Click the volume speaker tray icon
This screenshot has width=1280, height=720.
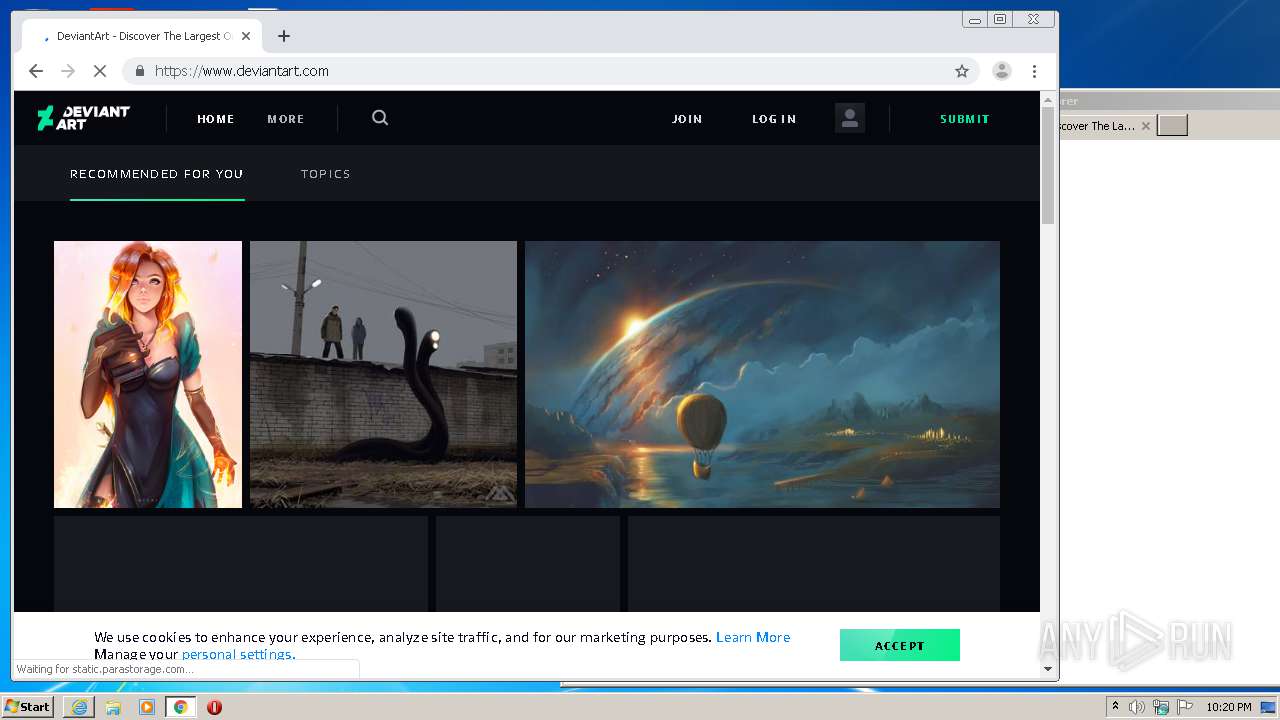tap(1137, 707)
